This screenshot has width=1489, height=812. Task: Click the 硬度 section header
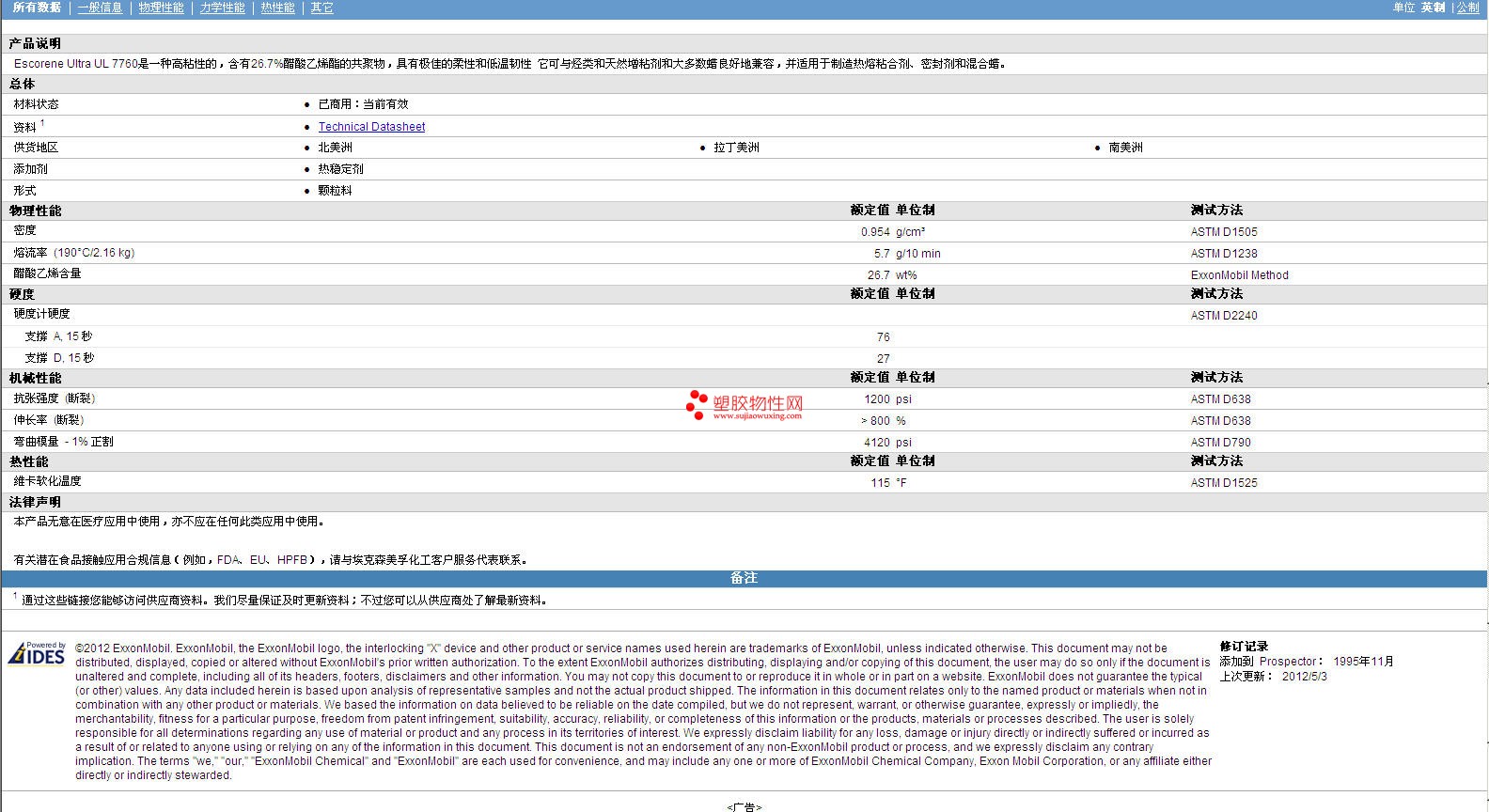[x=22, y=294]
